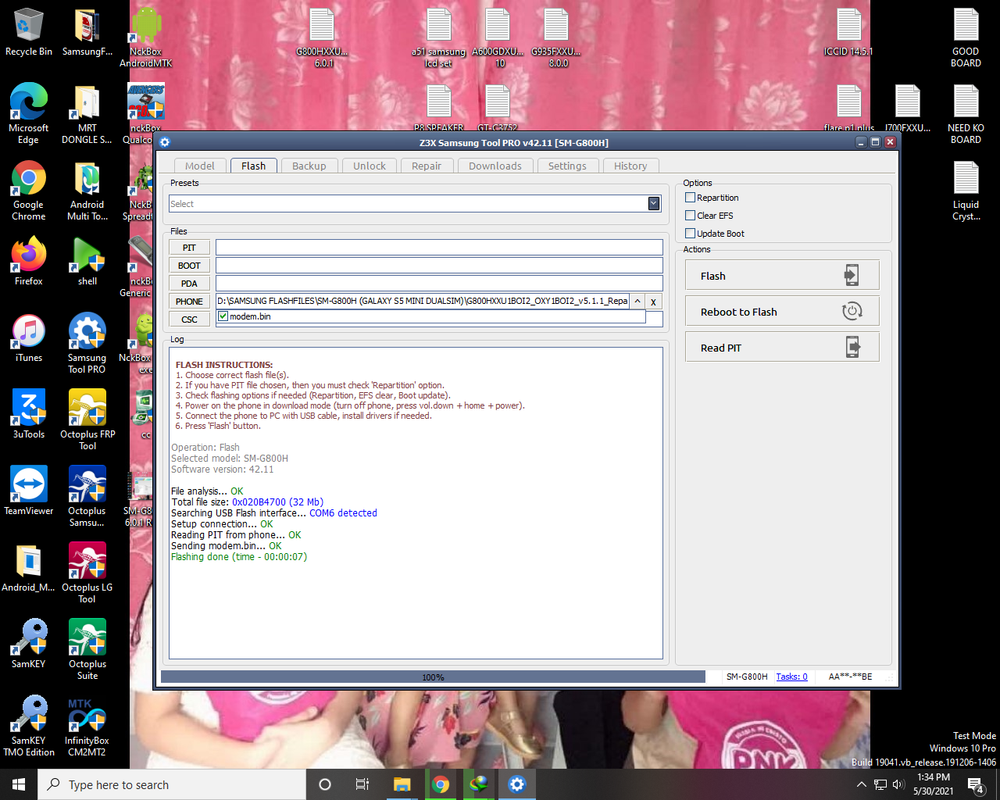Open the notification center icon
Viewport: 1000px width, 800px height.
pyautogui.click(x=976, y=785)
